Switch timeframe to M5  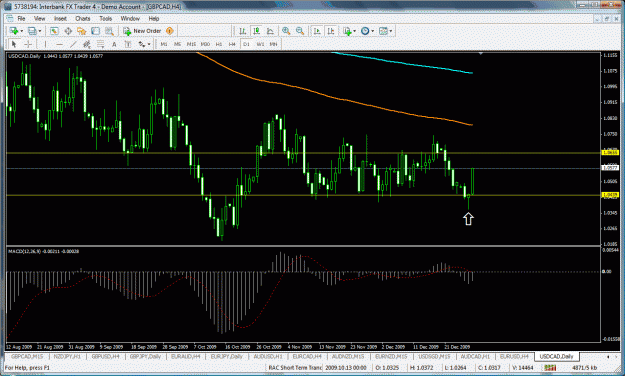(177, 44)
